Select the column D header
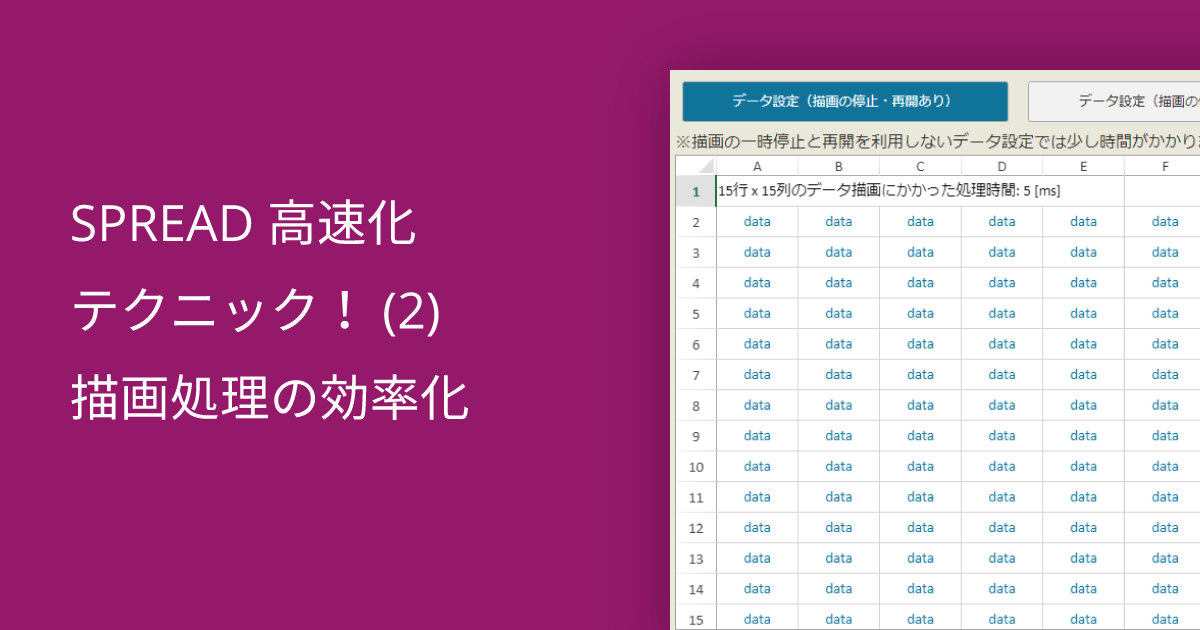The image size is (1200, 630). (x=1001, y=166)
